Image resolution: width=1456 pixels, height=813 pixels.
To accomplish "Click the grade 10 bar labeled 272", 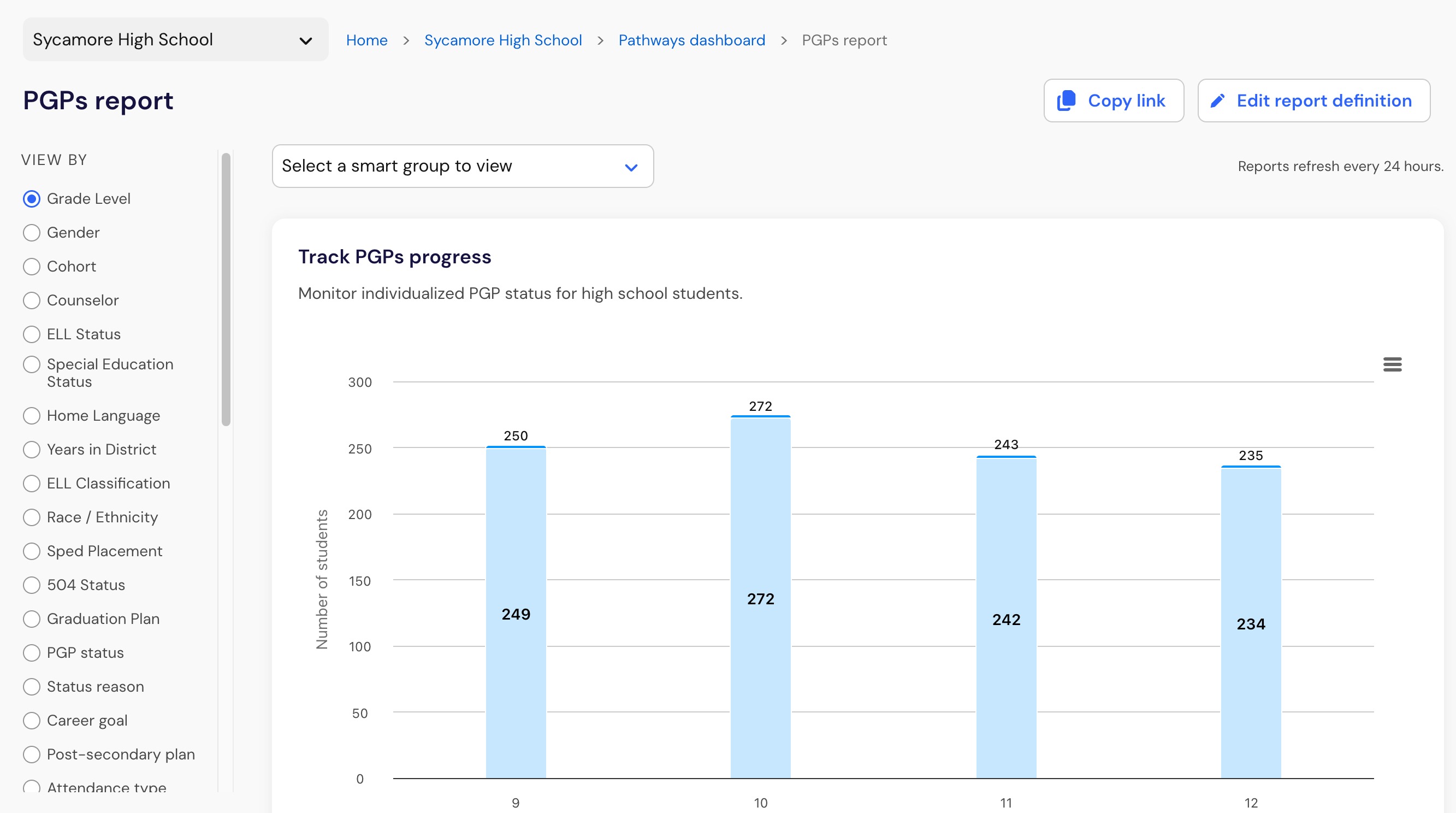I will click(760, 598).
